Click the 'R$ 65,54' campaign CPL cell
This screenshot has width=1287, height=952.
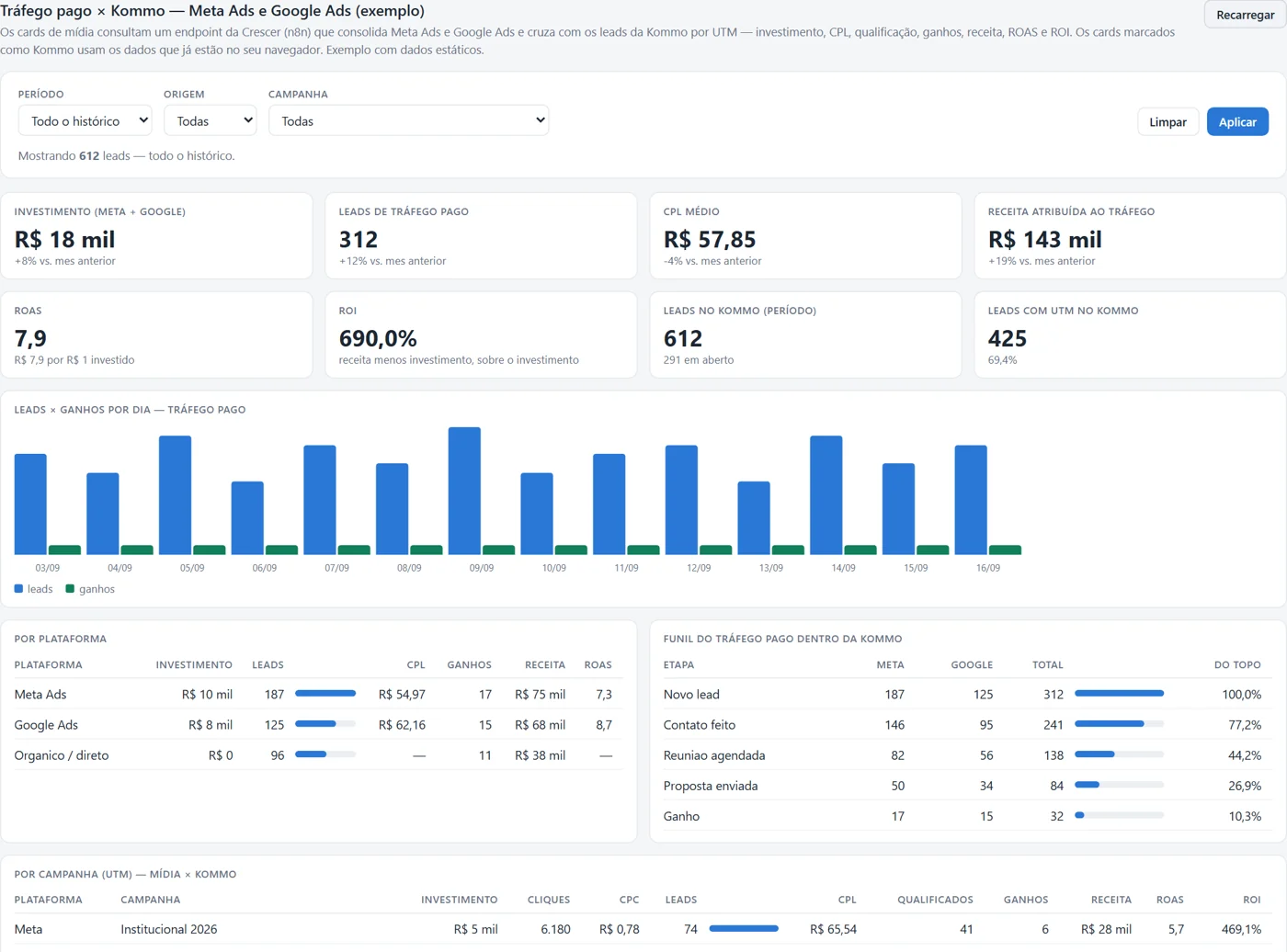tap(833, 929)
